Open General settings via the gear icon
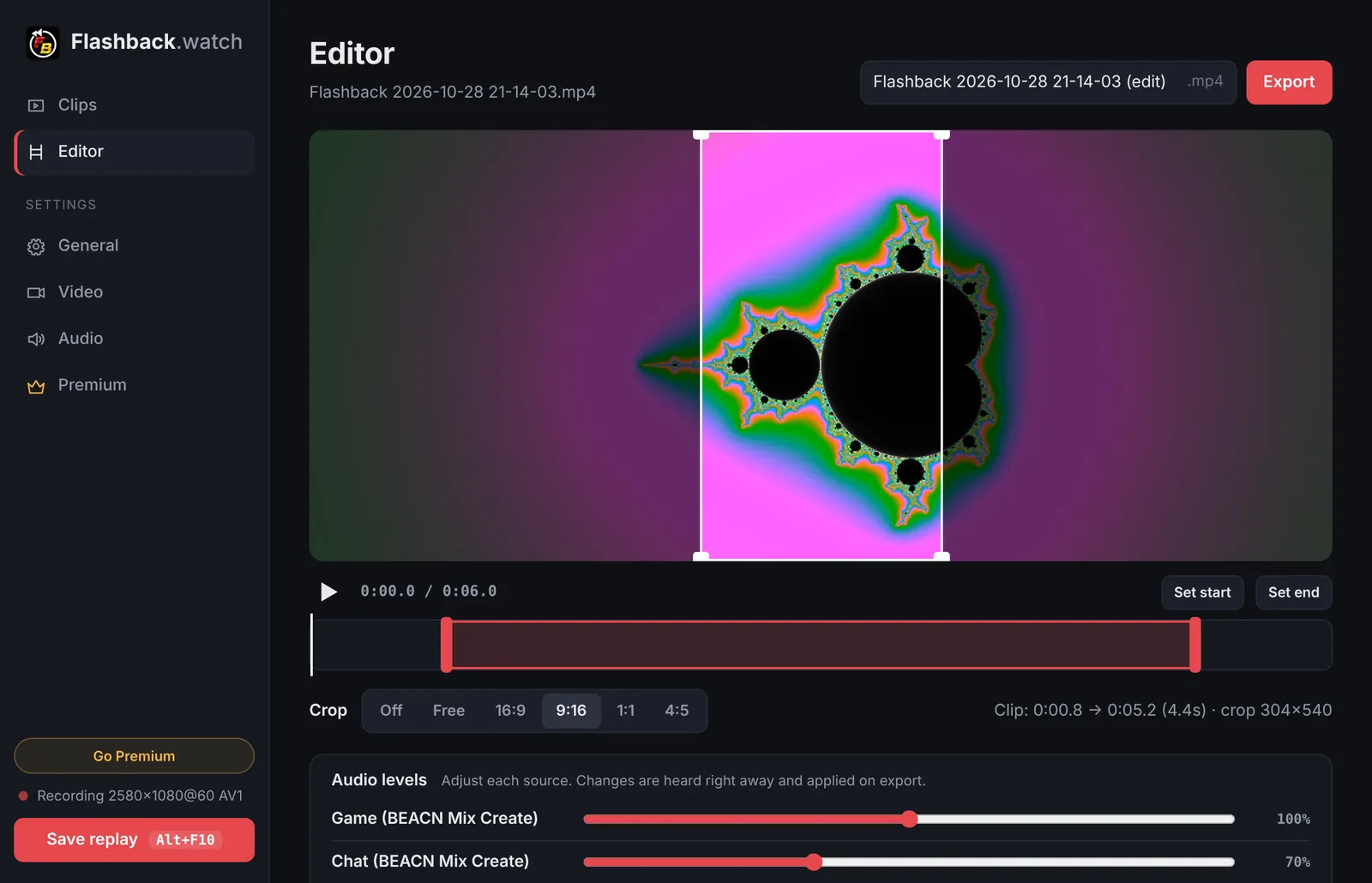Viewport: 1372px width, 883px height. point(36,246)
